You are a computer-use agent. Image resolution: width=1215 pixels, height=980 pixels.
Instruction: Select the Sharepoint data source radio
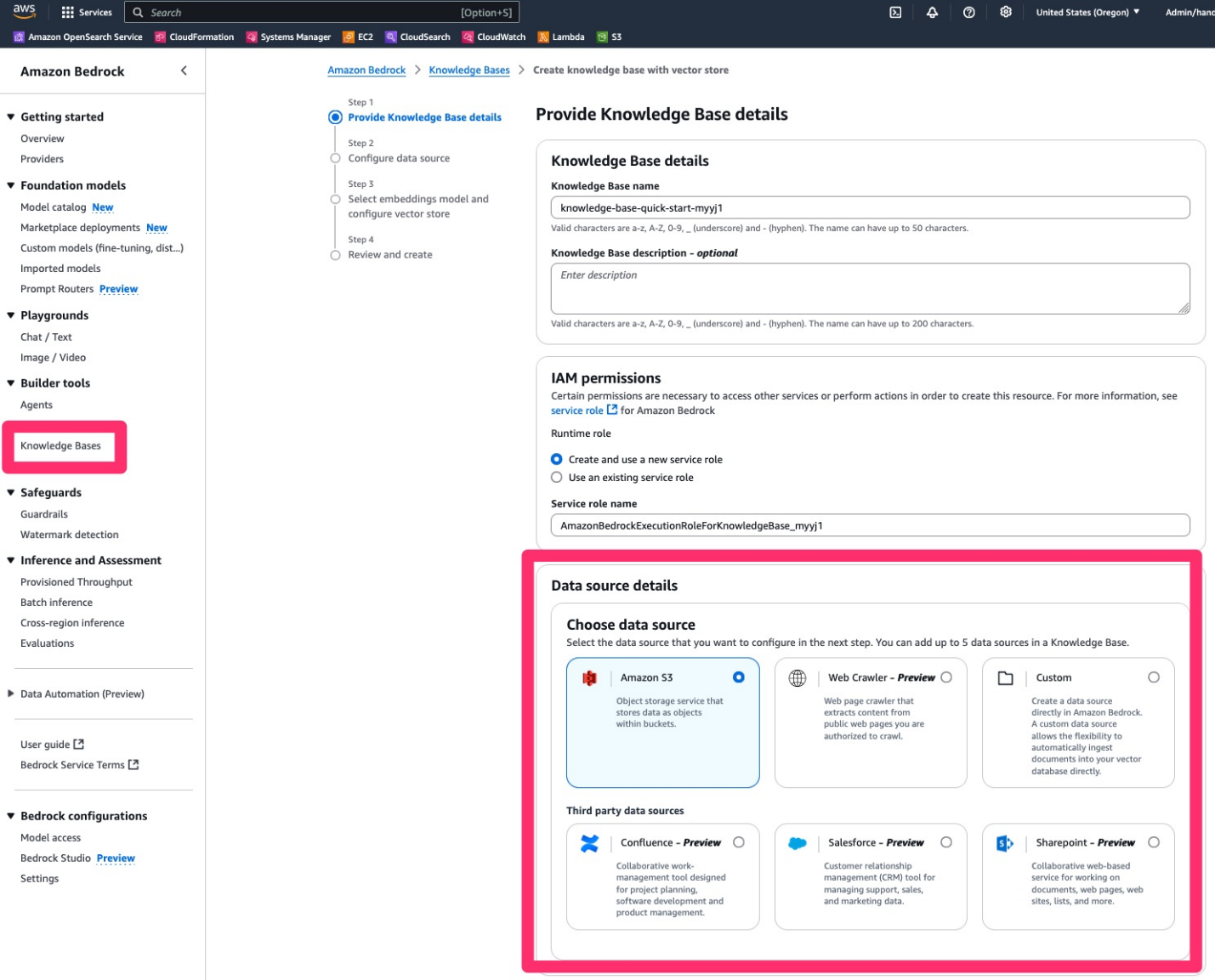[1154, 842]
